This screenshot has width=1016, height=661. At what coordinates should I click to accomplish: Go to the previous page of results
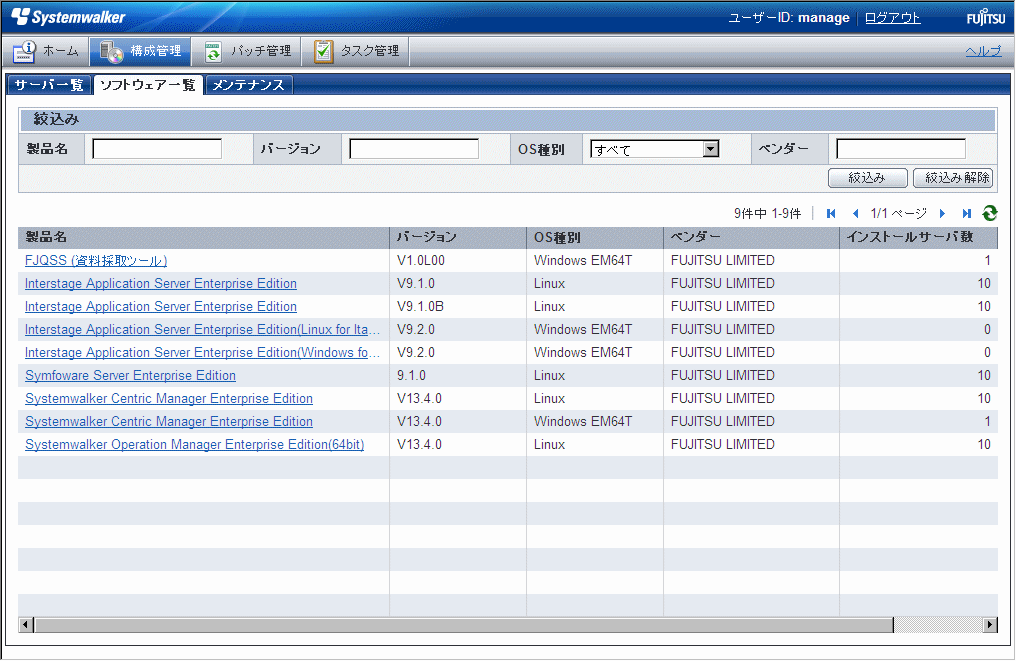(x=855, y=213)
